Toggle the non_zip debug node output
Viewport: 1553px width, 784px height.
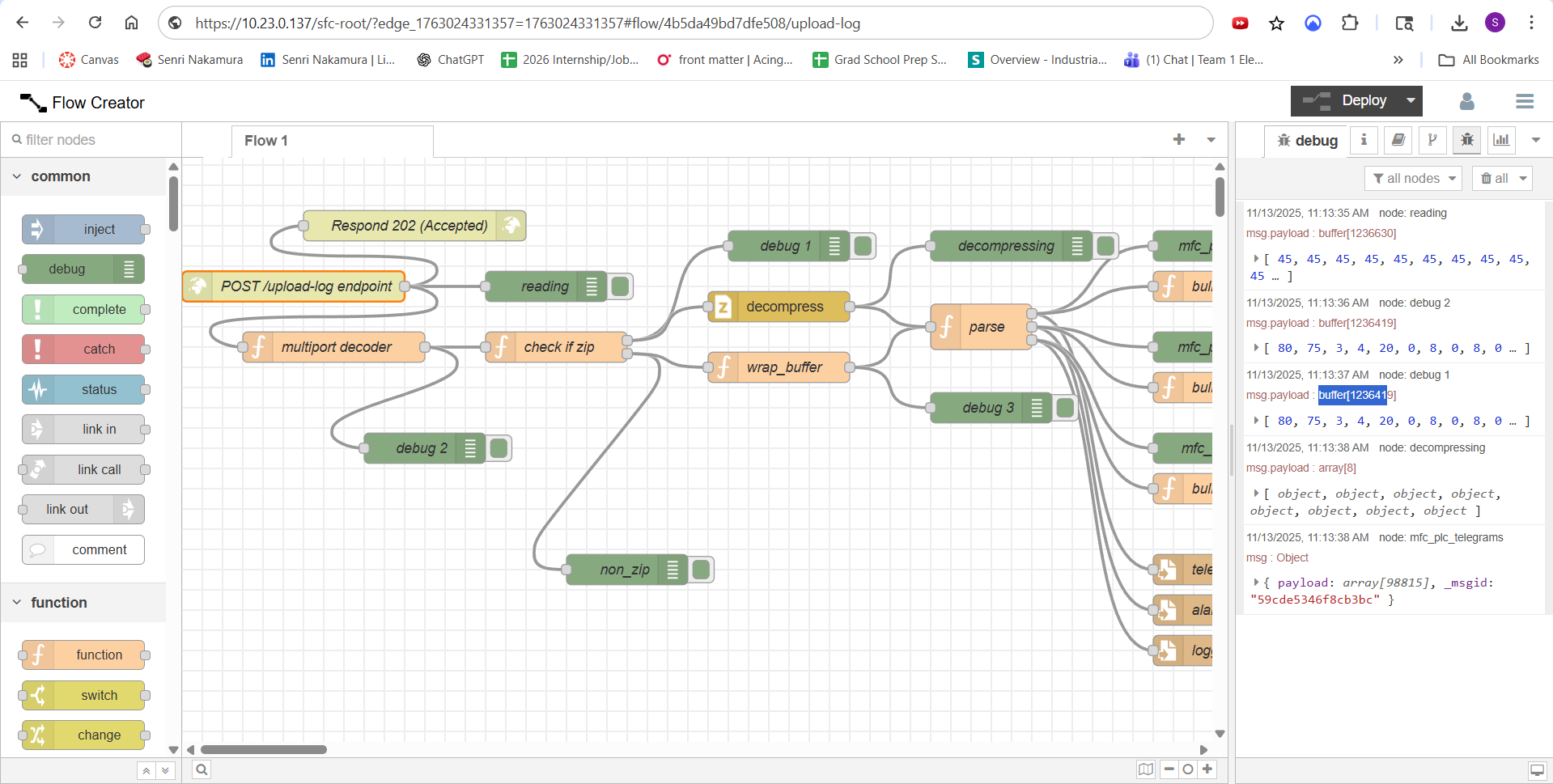click(x=701, y=569)
